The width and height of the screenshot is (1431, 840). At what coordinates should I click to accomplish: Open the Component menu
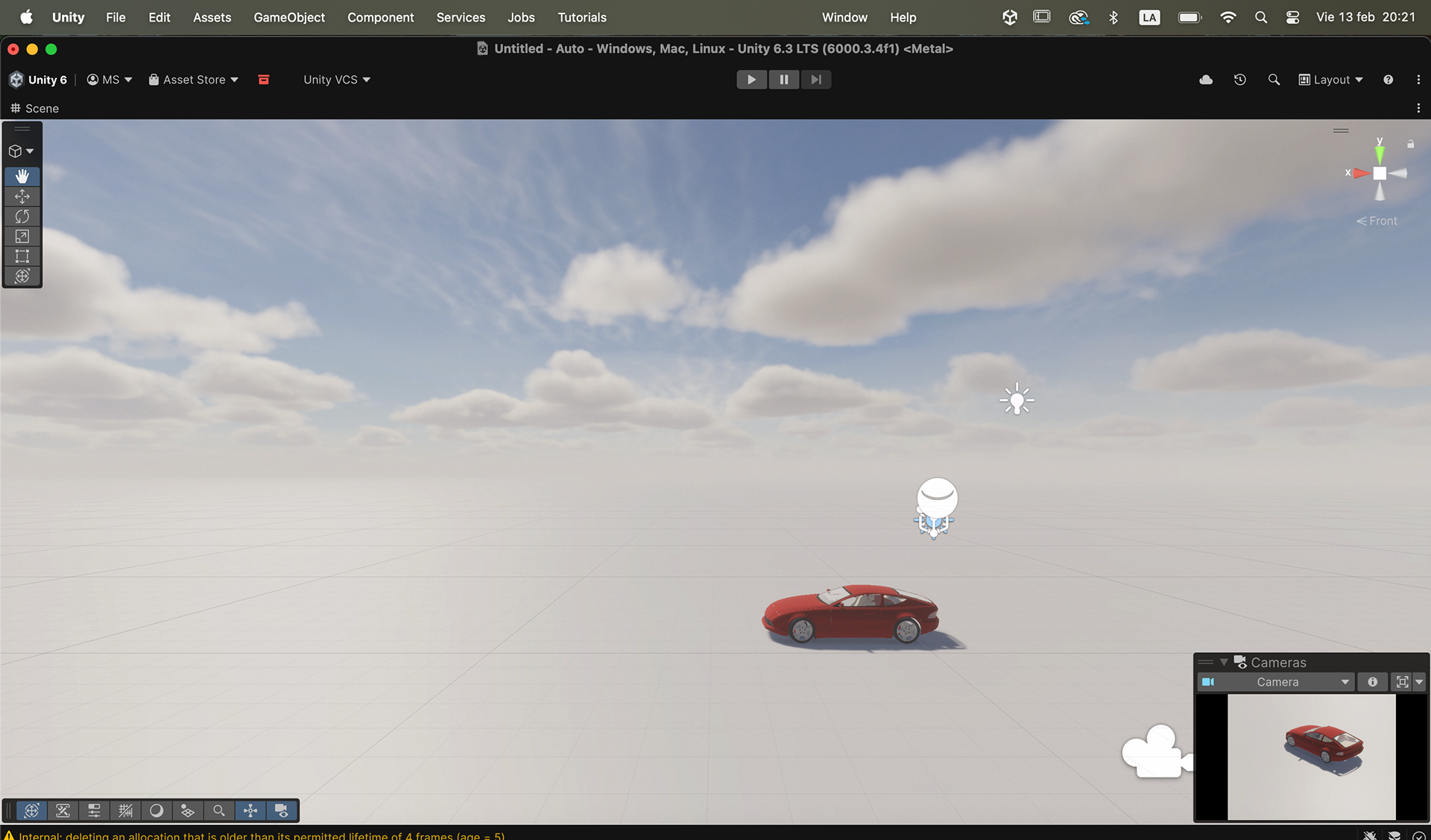point(380,17)
